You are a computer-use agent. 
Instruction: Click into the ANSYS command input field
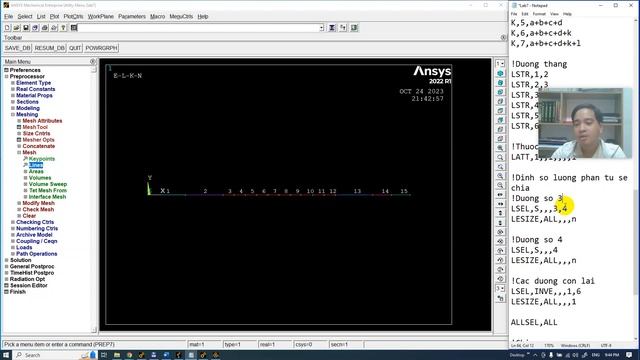(x=198, y=28)
